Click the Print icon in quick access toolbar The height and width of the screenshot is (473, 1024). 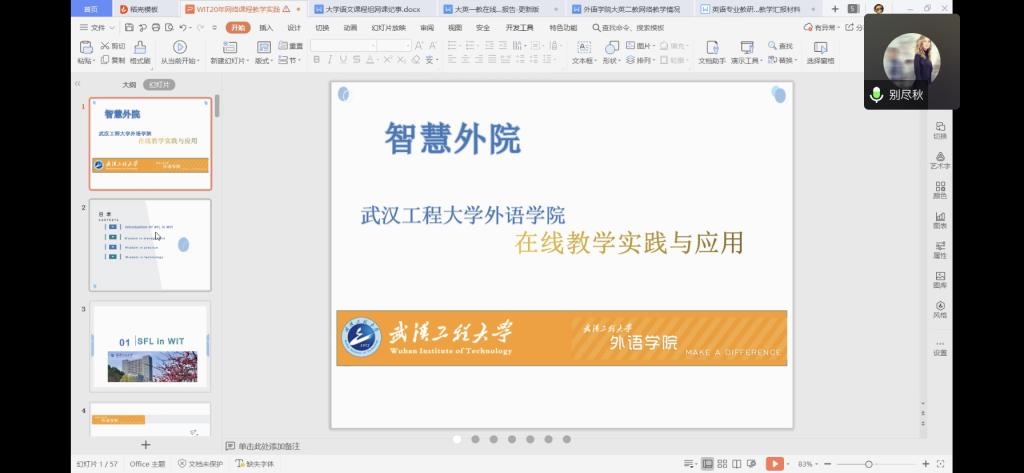155,27
